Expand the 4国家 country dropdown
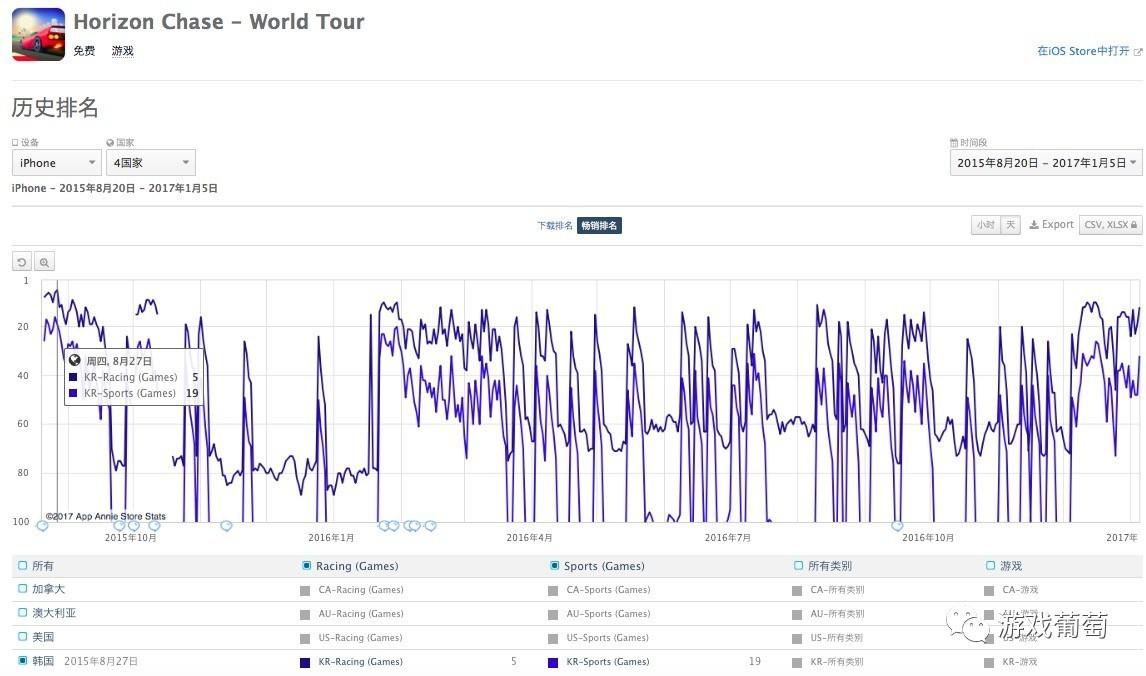The height and width of the screenshot is (676, 1146). click(x=151, y=163)
